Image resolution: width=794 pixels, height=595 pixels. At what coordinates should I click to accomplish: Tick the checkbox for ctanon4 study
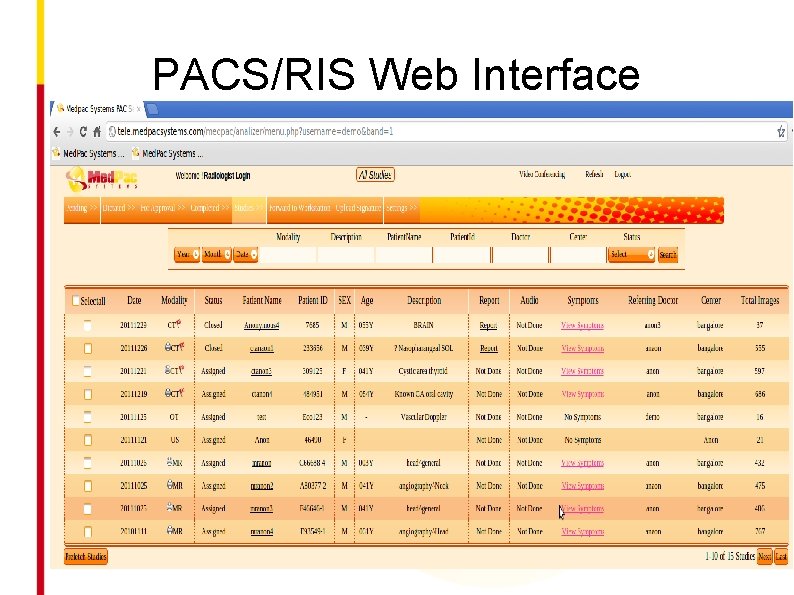pos(88,394)
